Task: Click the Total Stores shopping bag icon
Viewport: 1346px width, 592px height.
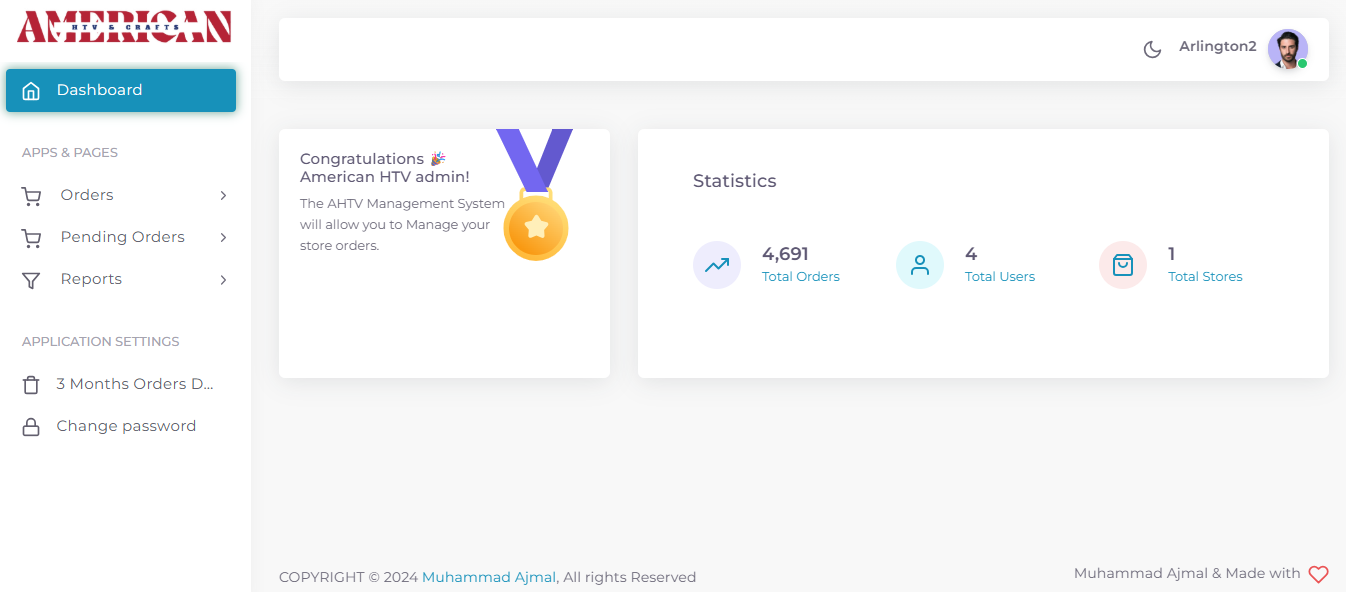Action: pyautogui.click(x=1123, y=265)
